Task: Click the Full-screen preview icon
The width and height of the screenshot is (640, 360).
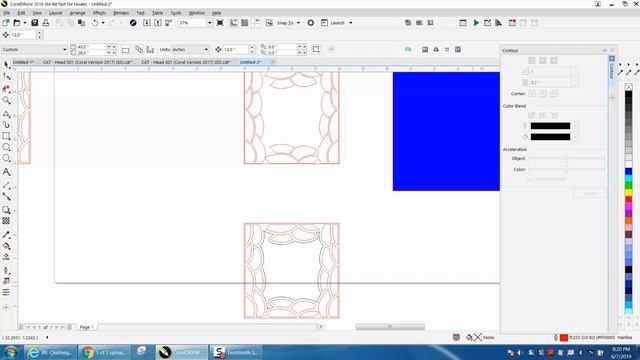Action: [x=220, y=23]
